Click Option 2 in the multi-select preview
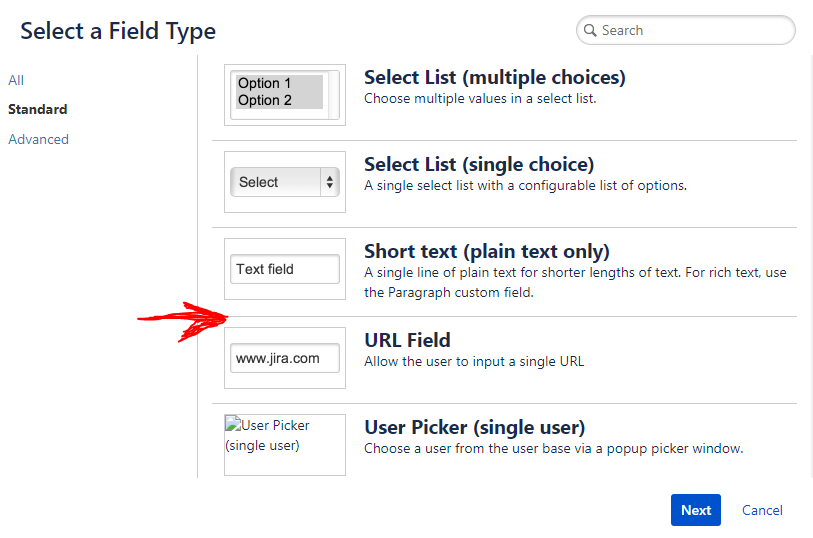The image size is (813, 538). 266,100
